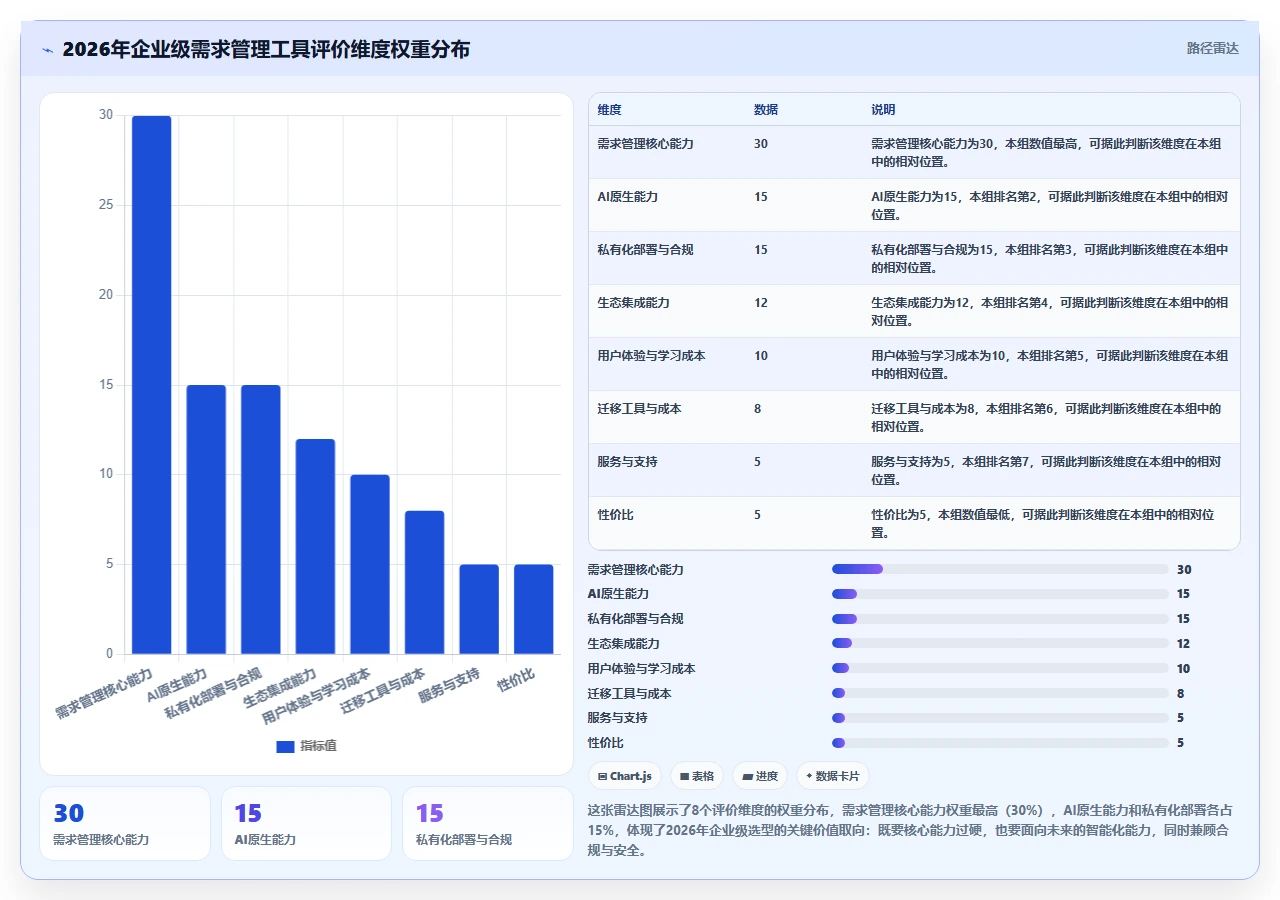Click the 服务与支持 bar in chart
The image size is (1280, 900).
(479, 609)
